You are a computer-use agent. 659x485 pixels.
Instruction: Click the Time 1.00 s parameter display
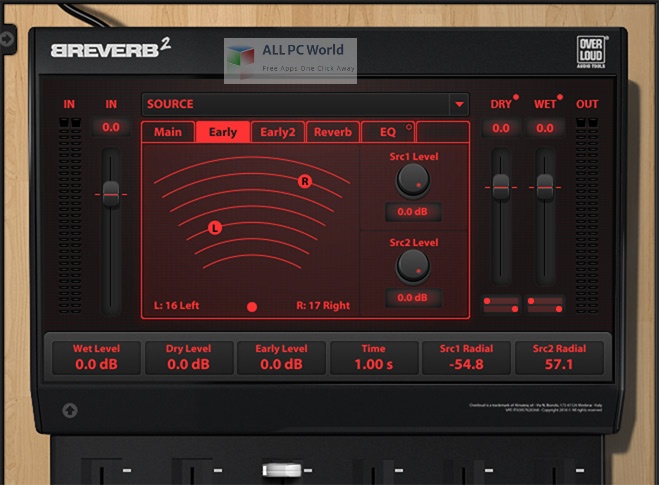[x=374, y=358]
